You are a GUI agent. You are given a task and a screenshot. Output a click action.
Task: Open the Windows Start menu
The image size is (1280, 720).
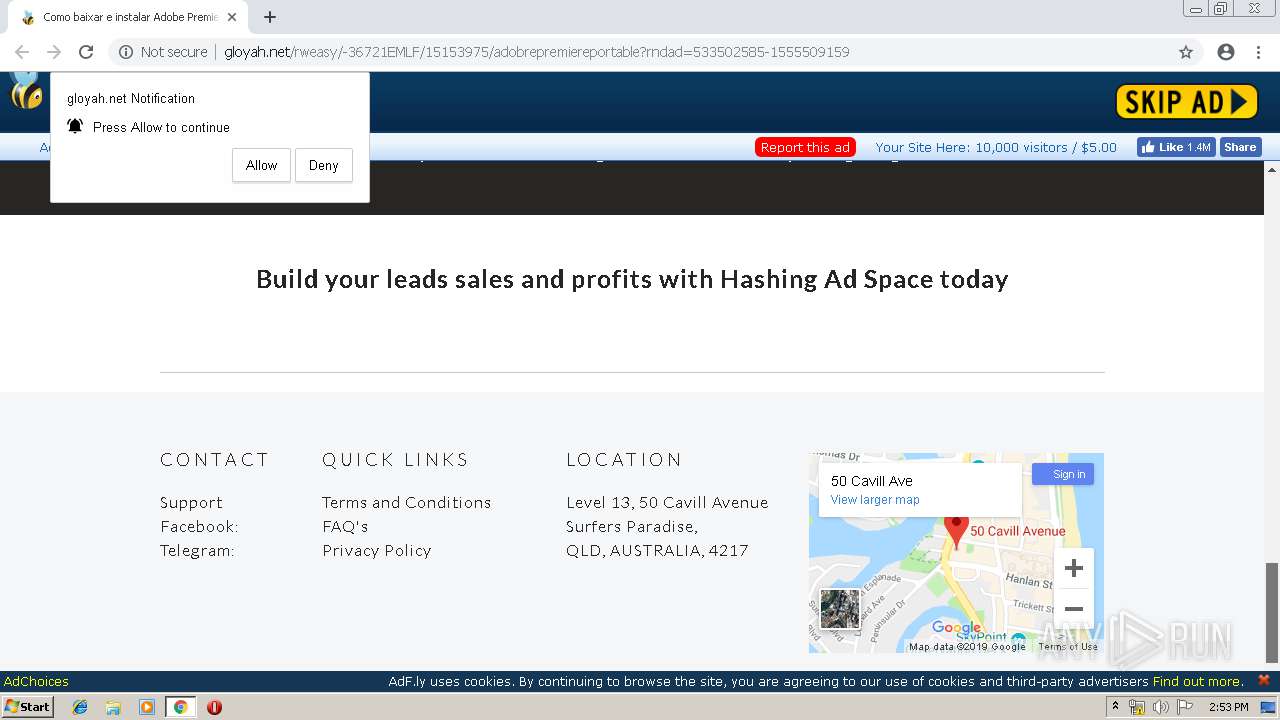27,706
